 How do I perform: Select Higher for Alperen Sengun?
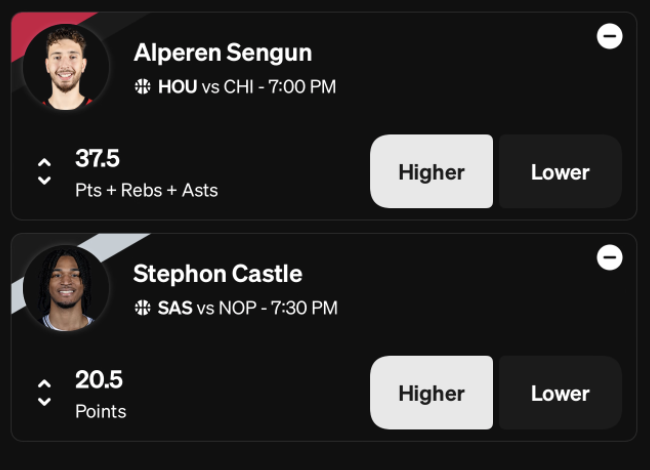(x=432, y=171)
